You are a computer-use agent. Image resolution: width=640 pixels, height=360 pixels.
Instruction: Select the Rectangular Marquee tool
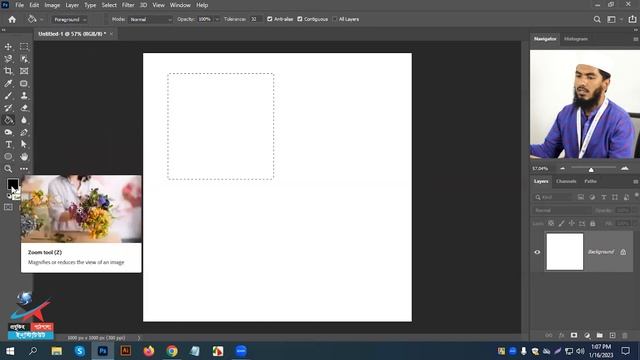tap(24, 47)
